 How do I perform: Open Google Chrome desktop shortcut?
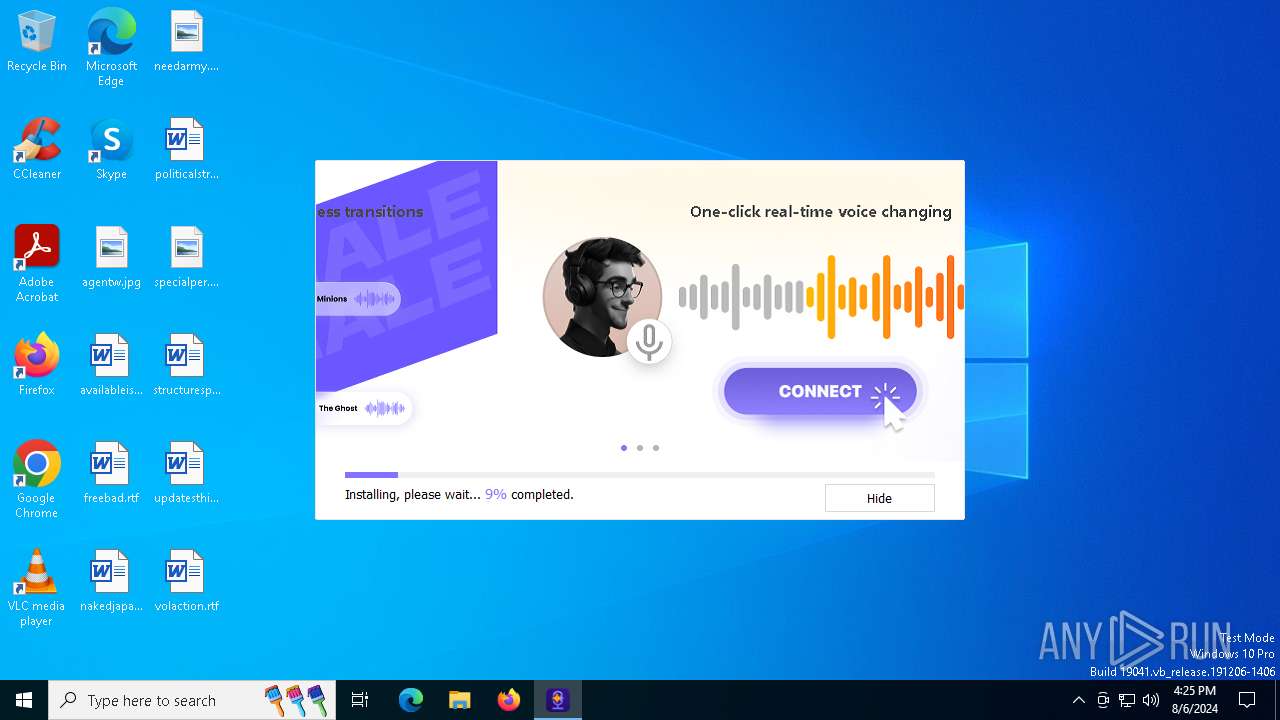pos(37,480)
